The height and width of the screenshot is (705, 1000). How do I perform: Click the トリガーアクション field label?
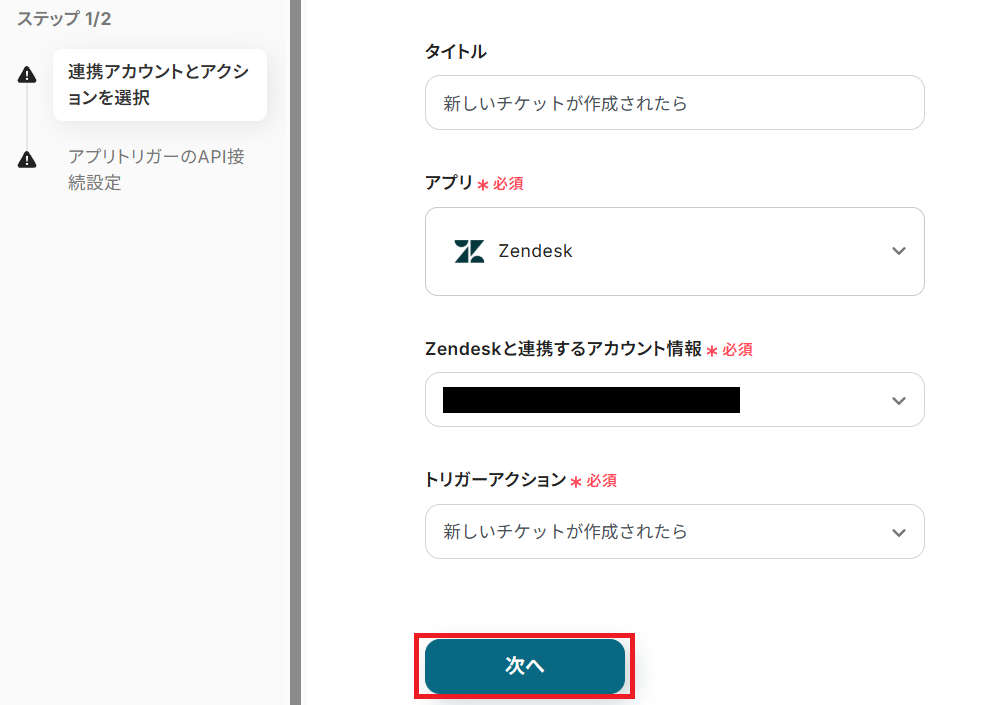(x=495, y=480)
